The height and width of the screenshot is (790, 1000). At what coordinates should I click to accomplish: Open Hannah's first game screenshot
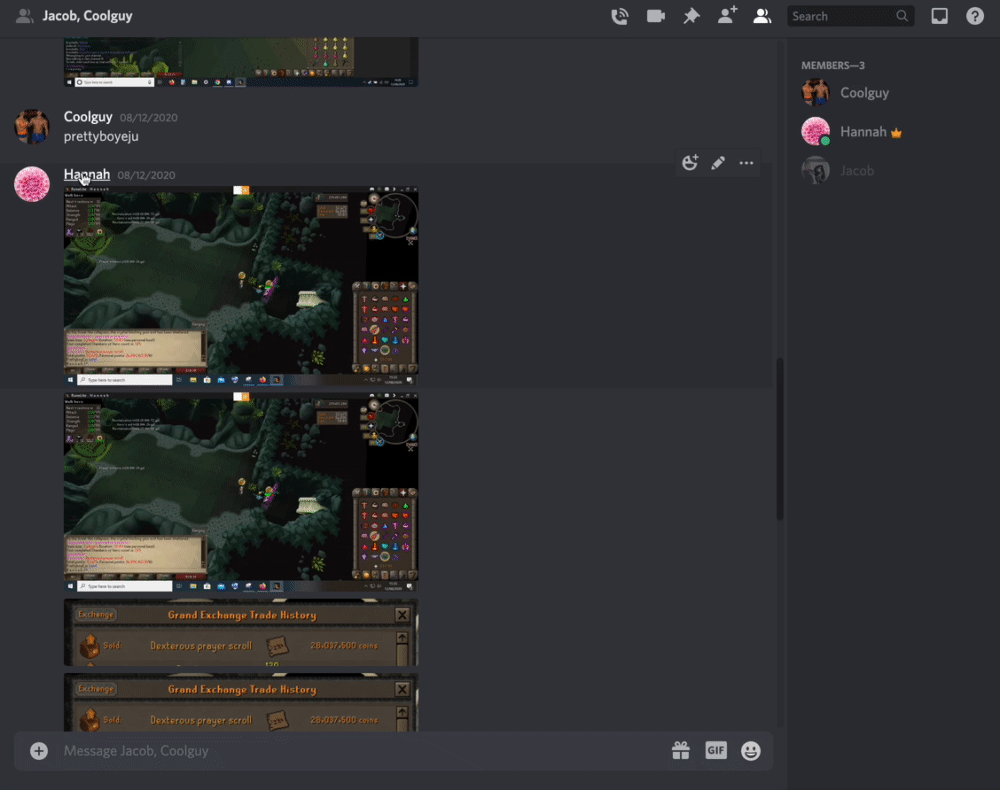(241, 286)
